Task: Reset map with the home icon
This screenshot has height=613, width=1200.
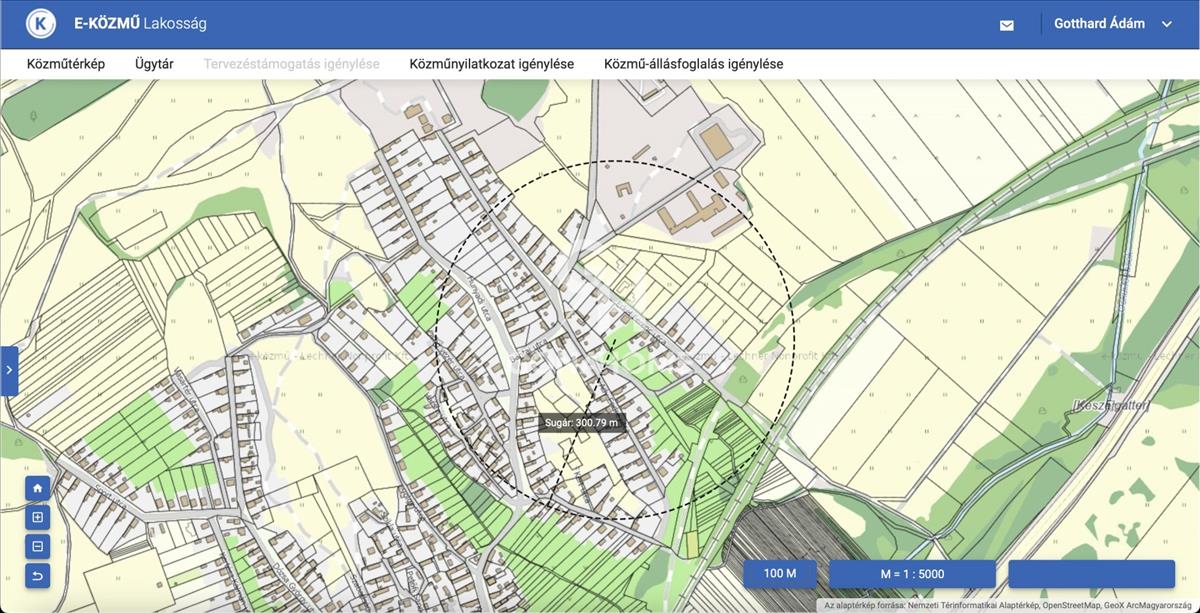Action: tap(38, 488)
